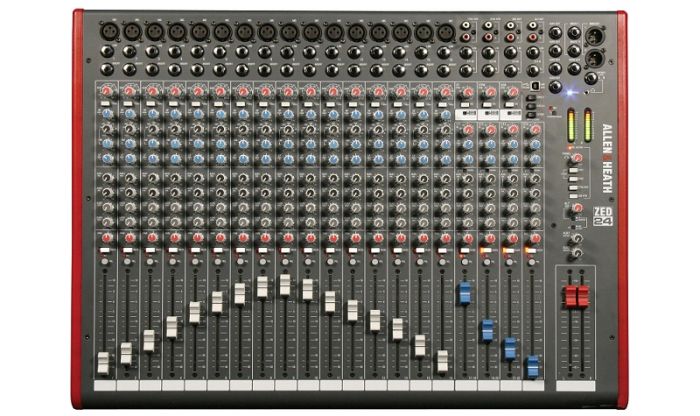Toggle the white filter switch under the channel 1 gain knob
Screen dimensions: 700x416
[105, 104]
